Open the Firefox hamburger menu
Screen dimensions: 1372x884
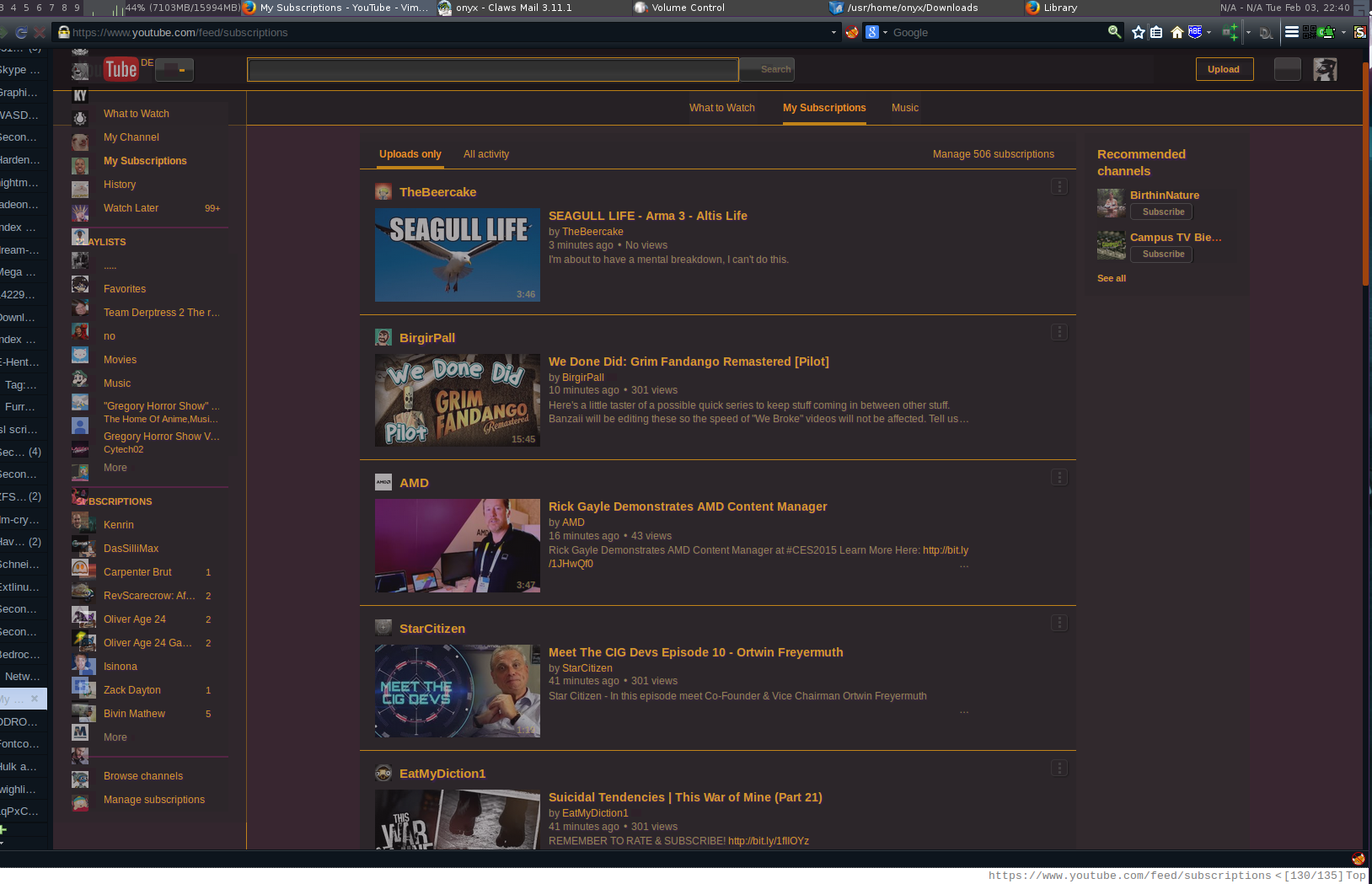1291,32
